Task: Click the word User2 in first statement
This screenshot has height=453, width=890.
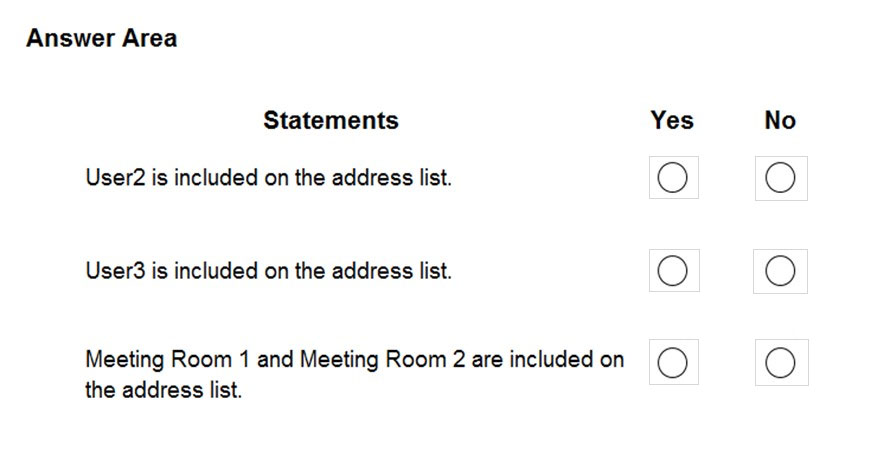Action: tap(115, 178)
